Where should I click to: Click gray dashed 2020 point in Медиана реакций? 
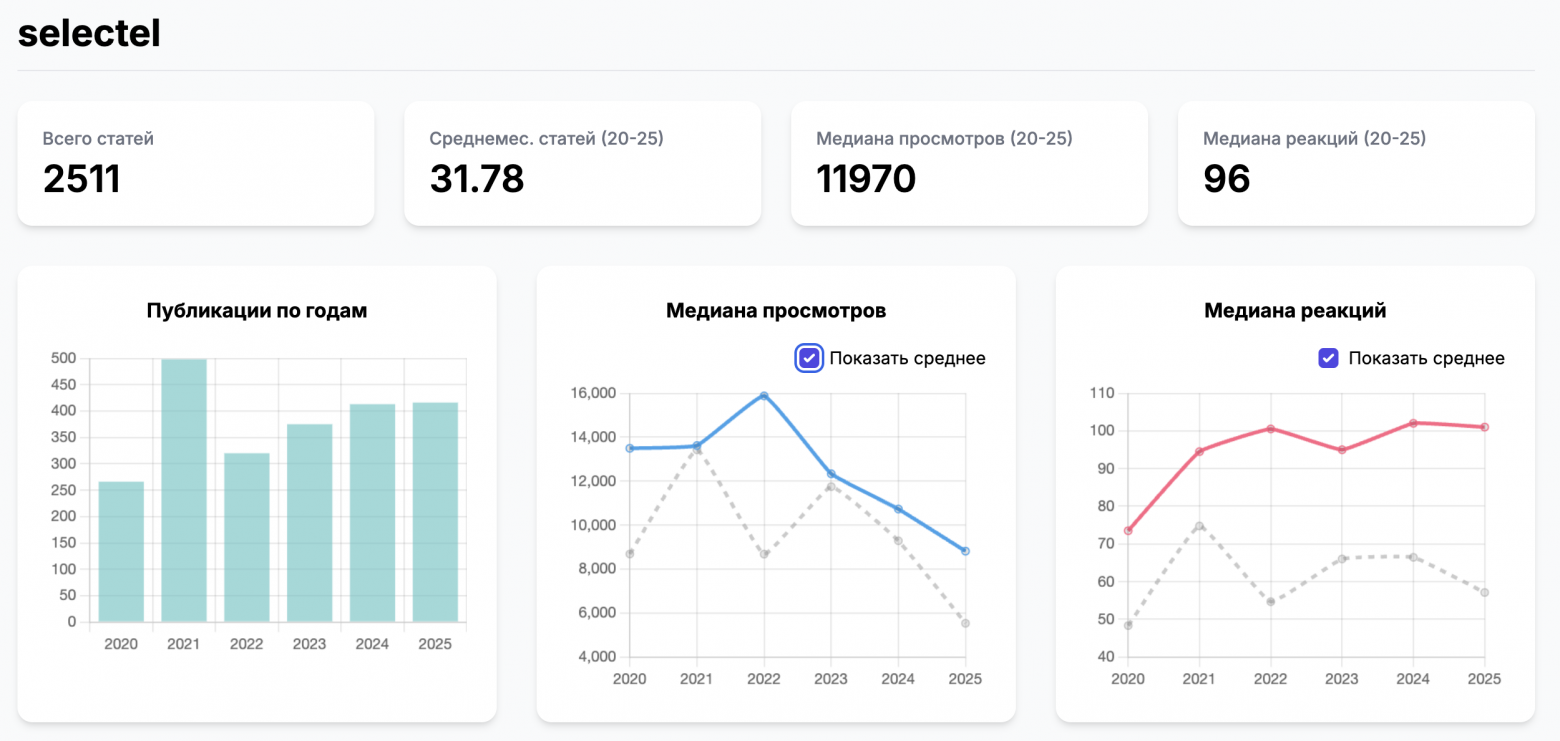tap(1128, 625)
